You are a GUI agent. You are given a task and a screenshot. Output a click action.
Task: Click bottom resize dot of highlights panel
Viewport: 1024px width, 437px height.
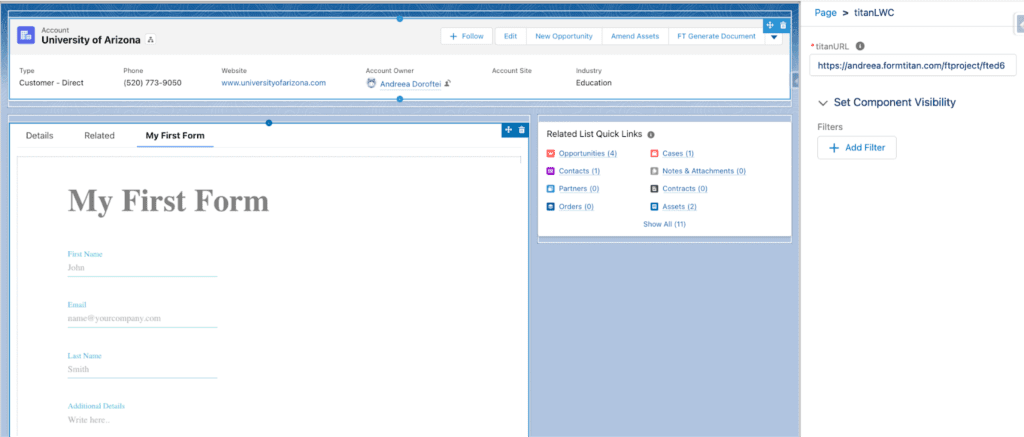pos(400,99)
